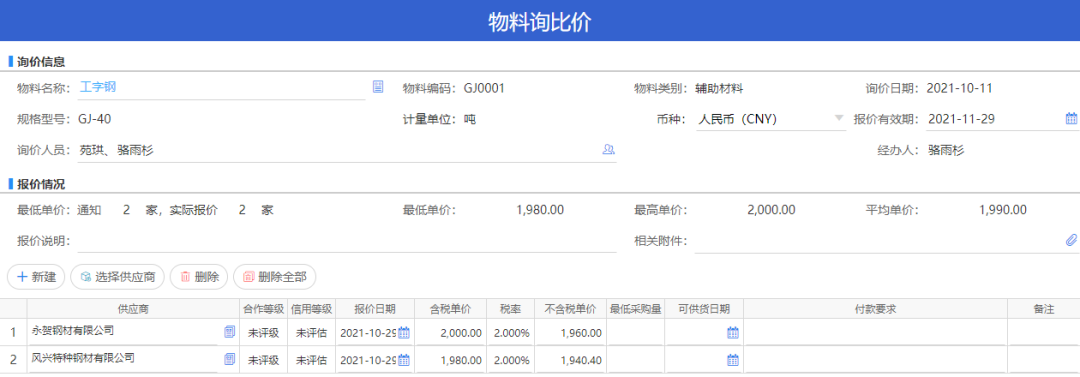Open supplier lookup icon for 永贺钢材有限公司
Image resolution: width=1080 pixels, height=377 pixels.
(x=229, y=332)
